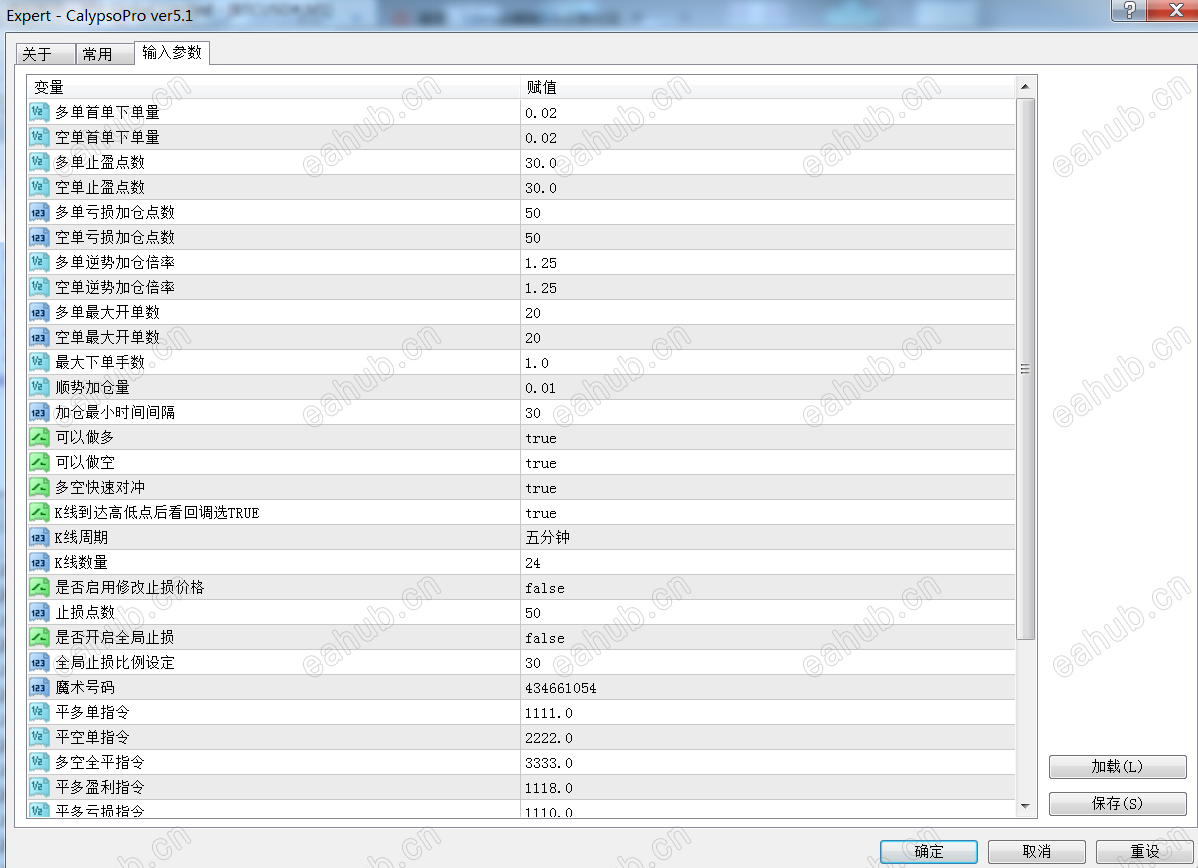Click the integer icon beside 加仓最小时间间隔
The height and width of the screenshot is (868, 1198).
pos(39,413)
